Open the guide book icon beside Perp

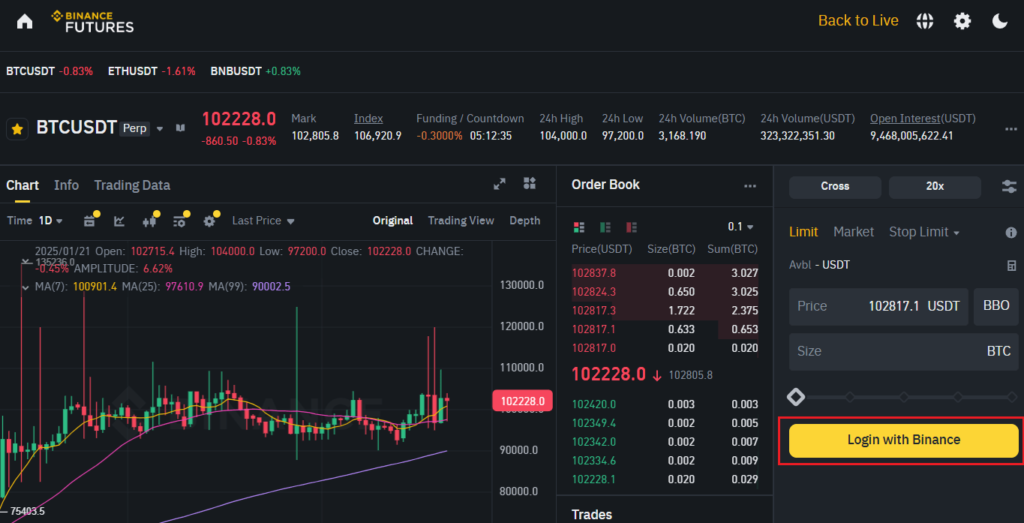[180, 128]
